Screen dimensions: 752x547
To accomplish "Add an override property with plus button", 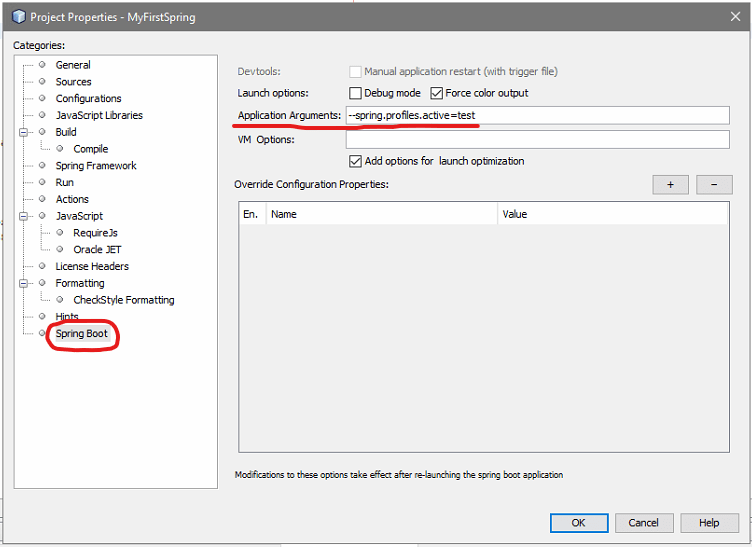I will [x=670, y=185].
